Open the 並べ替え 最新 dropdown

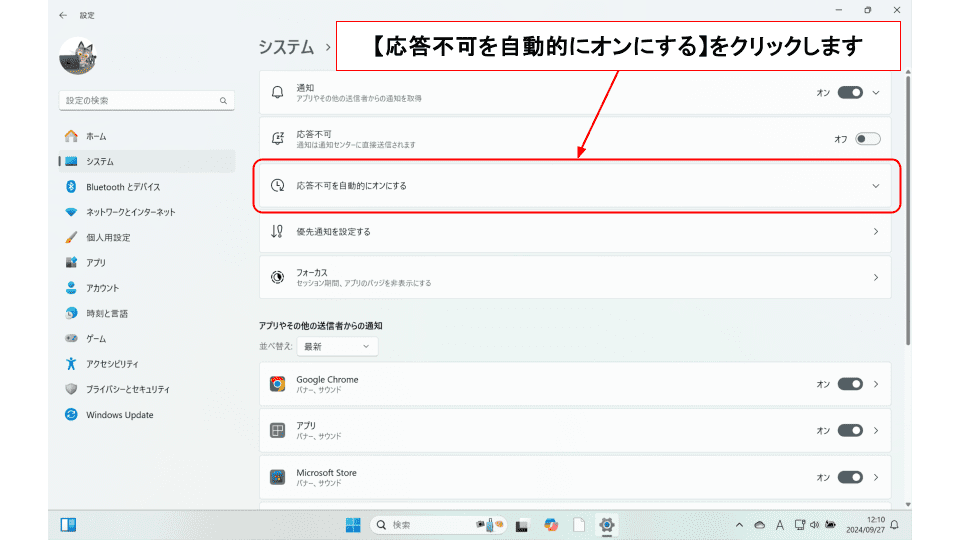tap(337, 346)
